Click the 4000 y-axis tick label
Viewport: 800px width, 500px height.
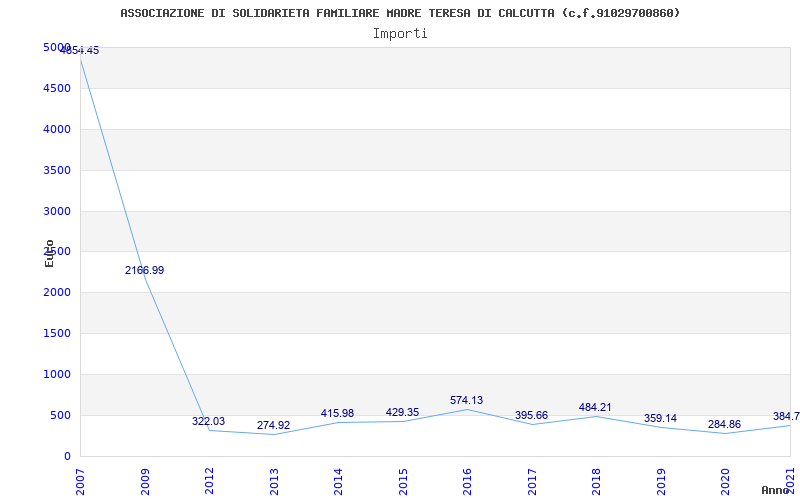57,129
